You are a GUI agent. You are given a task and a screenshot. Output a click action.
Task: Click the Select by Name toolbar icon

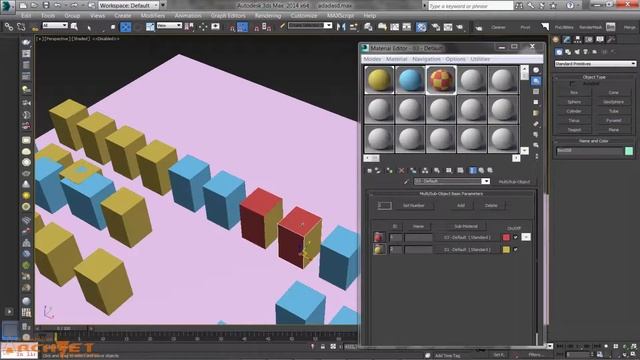pyautogui.click(x=74, y=27)
